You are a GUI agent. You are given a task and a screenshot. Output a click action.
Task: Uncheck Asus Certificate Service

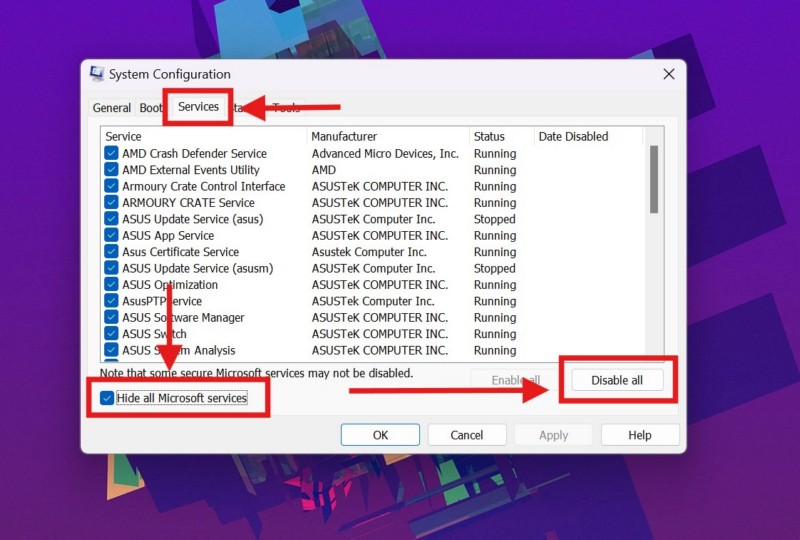111,251
